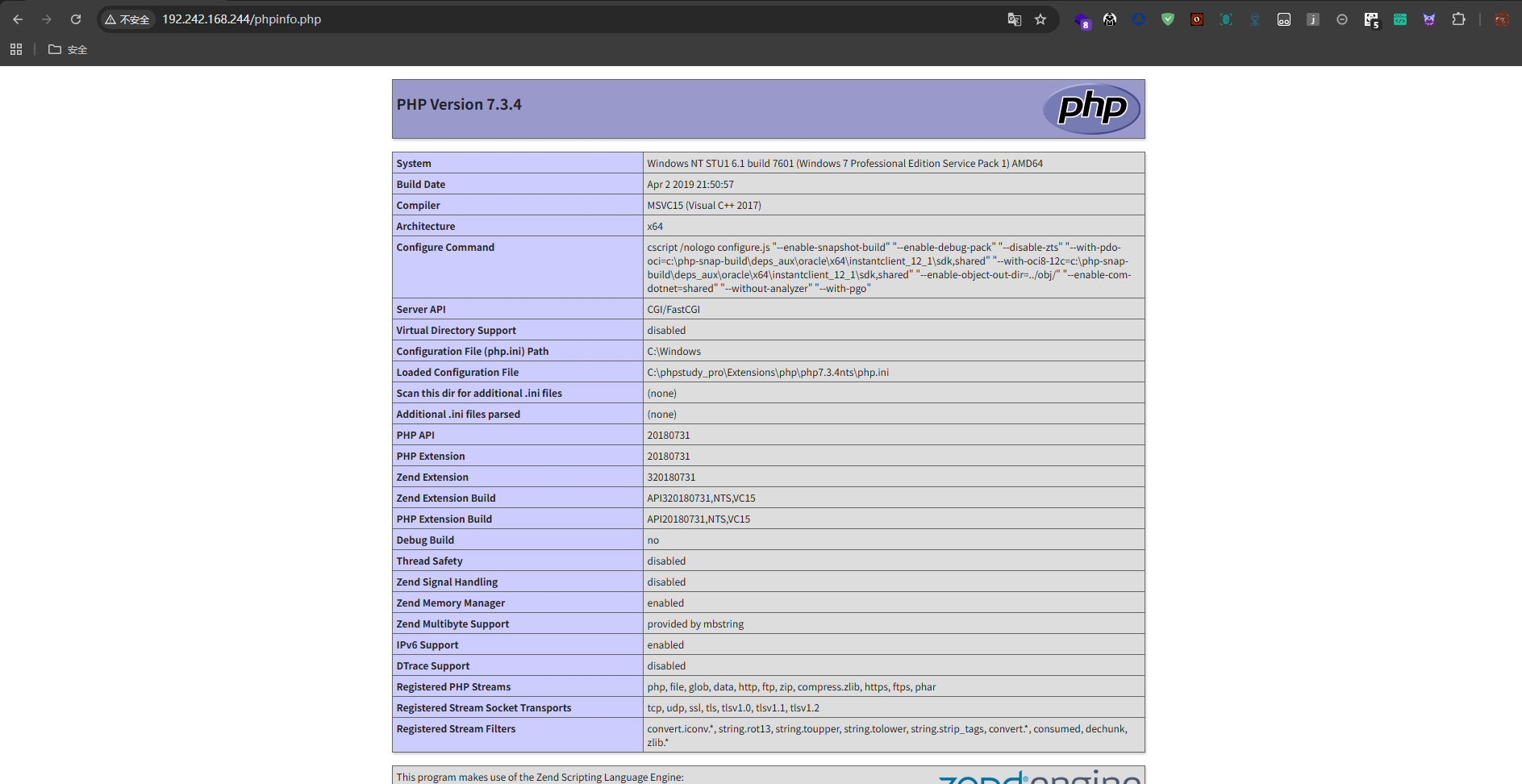The image size is (1522, 784).
Task: Select the PHP API label
Action: [x=415, y=435]
